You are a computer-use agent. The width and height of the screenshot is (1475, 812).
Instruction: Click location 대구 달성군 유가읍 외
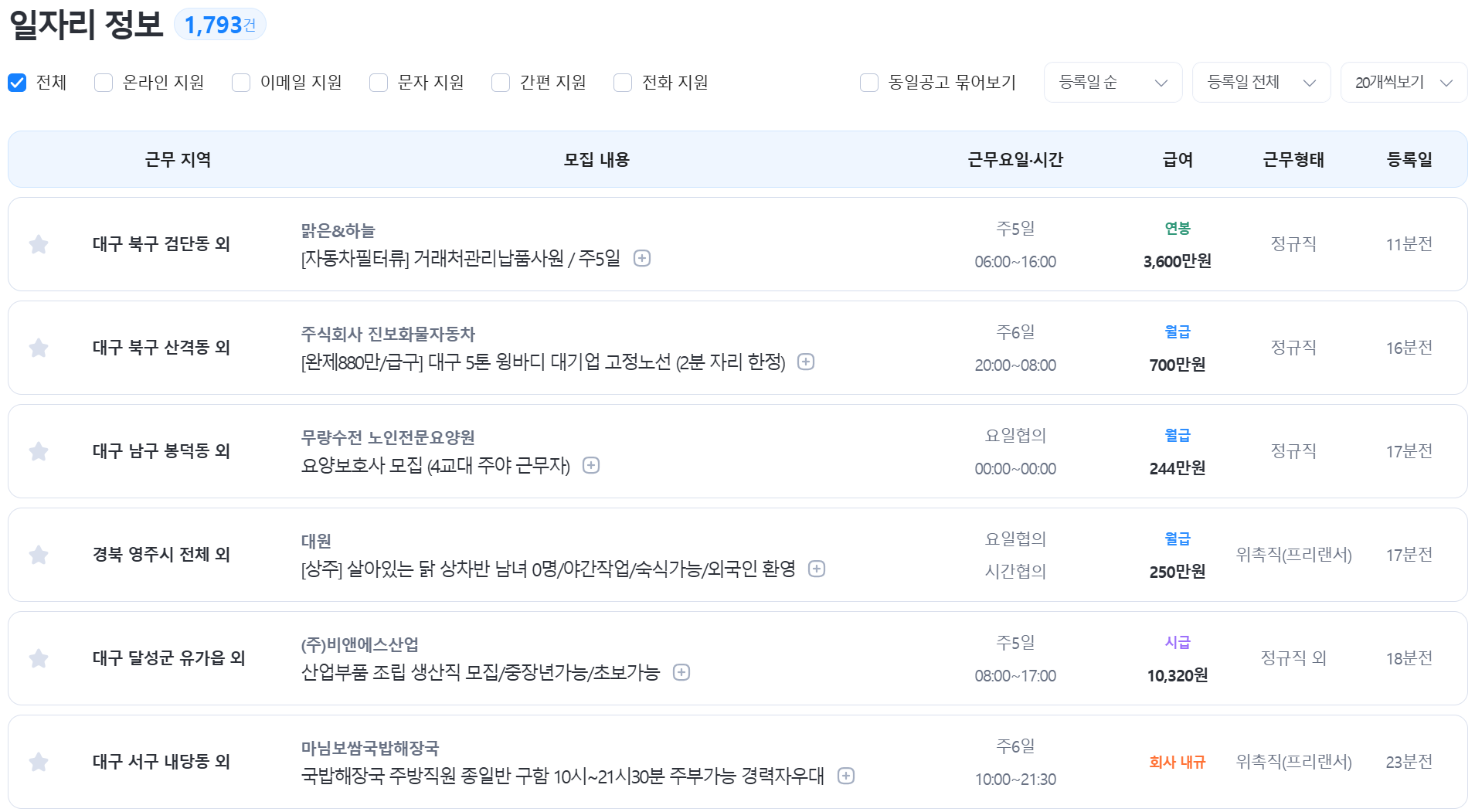(168, 658)
